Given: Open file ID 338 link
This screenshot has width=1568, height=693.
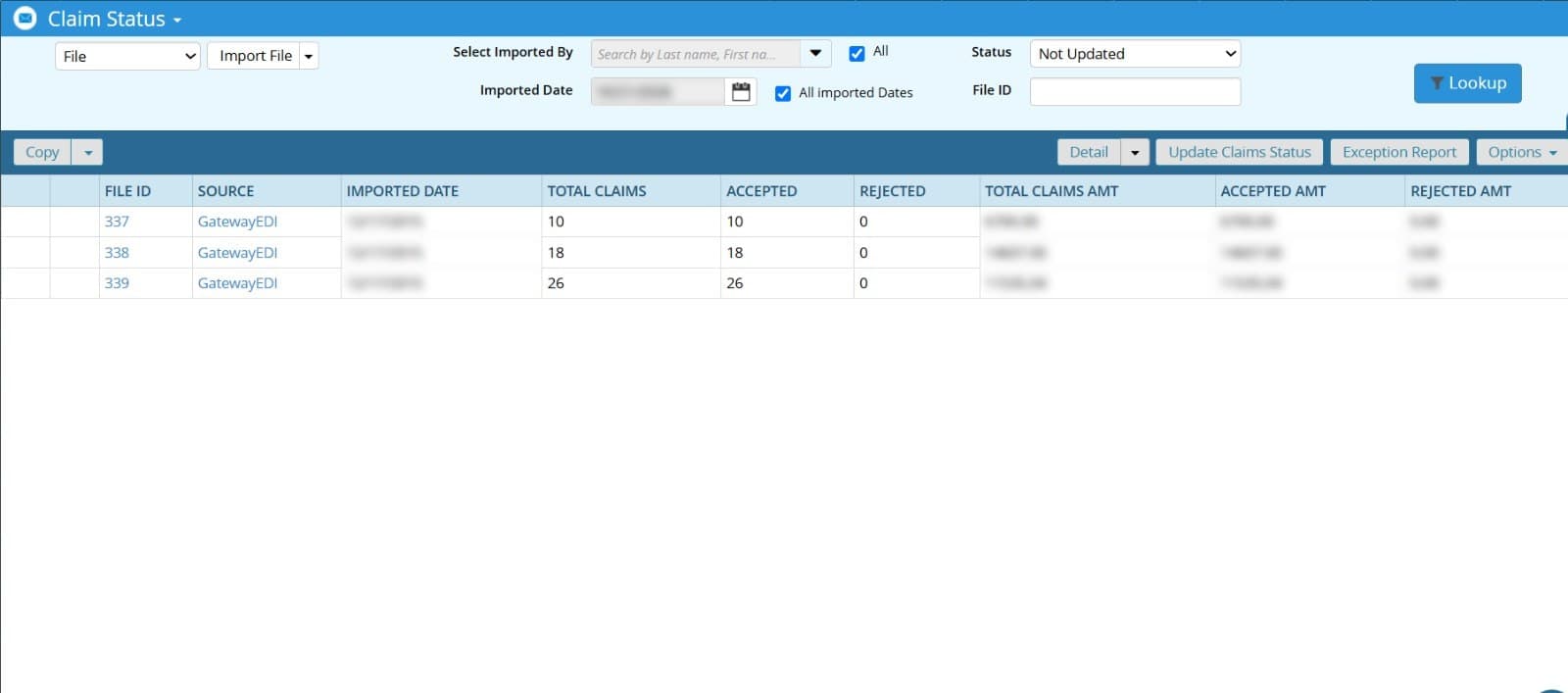Looking at the screenshot, I should (x=117, y=253).
